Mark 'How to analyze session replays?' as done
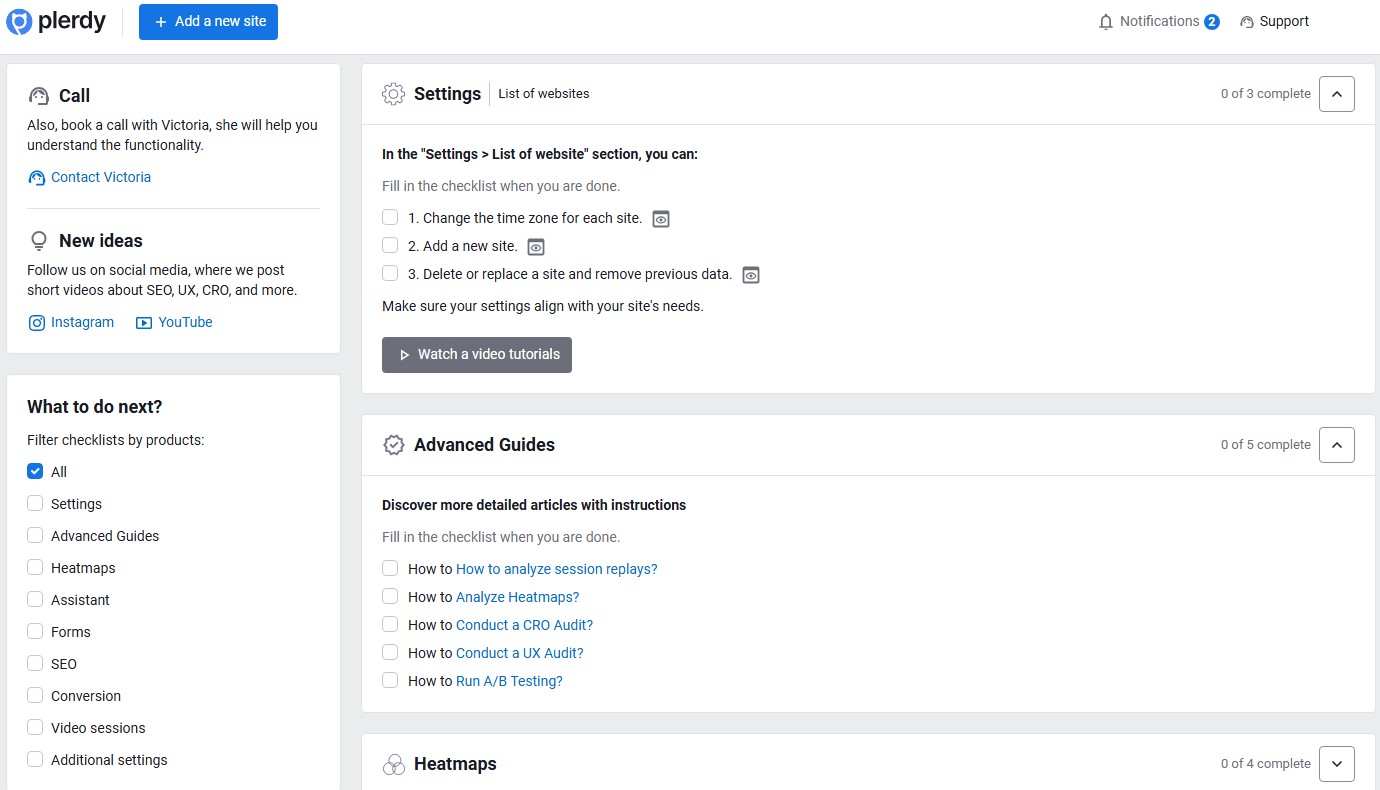The image size is (1380, 790). point(390,568)
